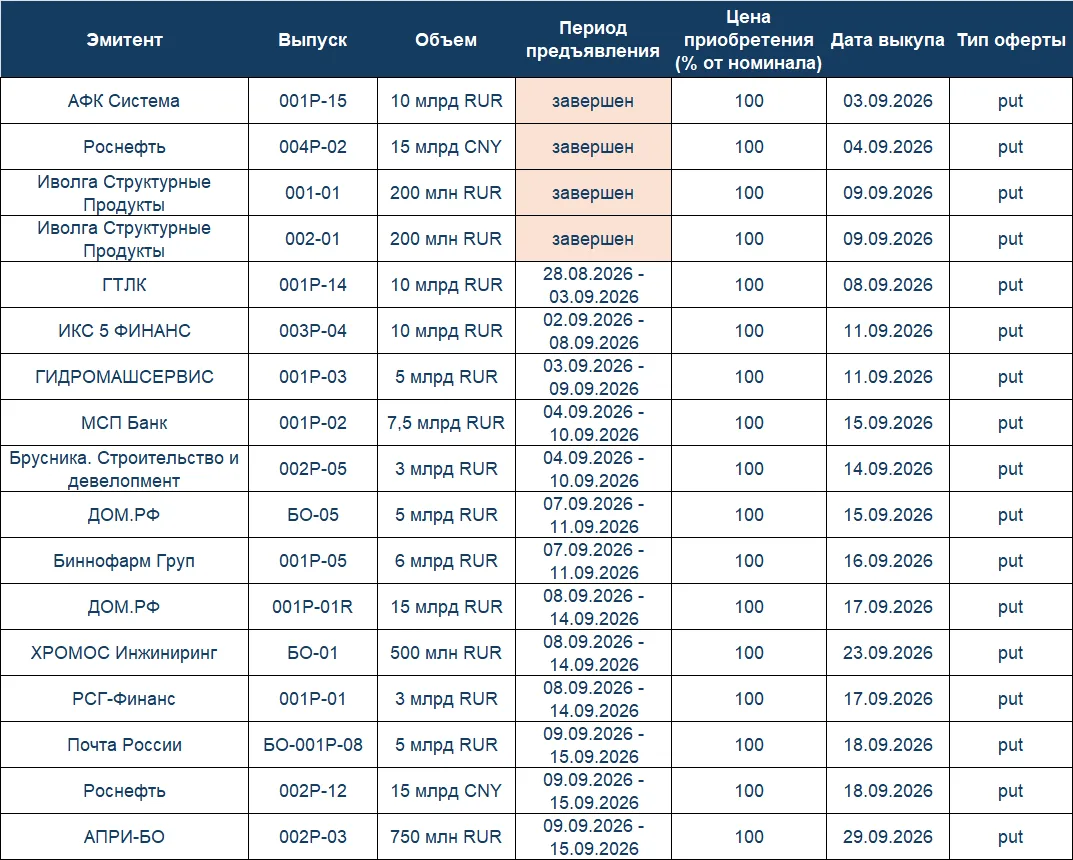Click issue cell 001P-03
The image size is (1073, 860).
[x=313, y=376]
